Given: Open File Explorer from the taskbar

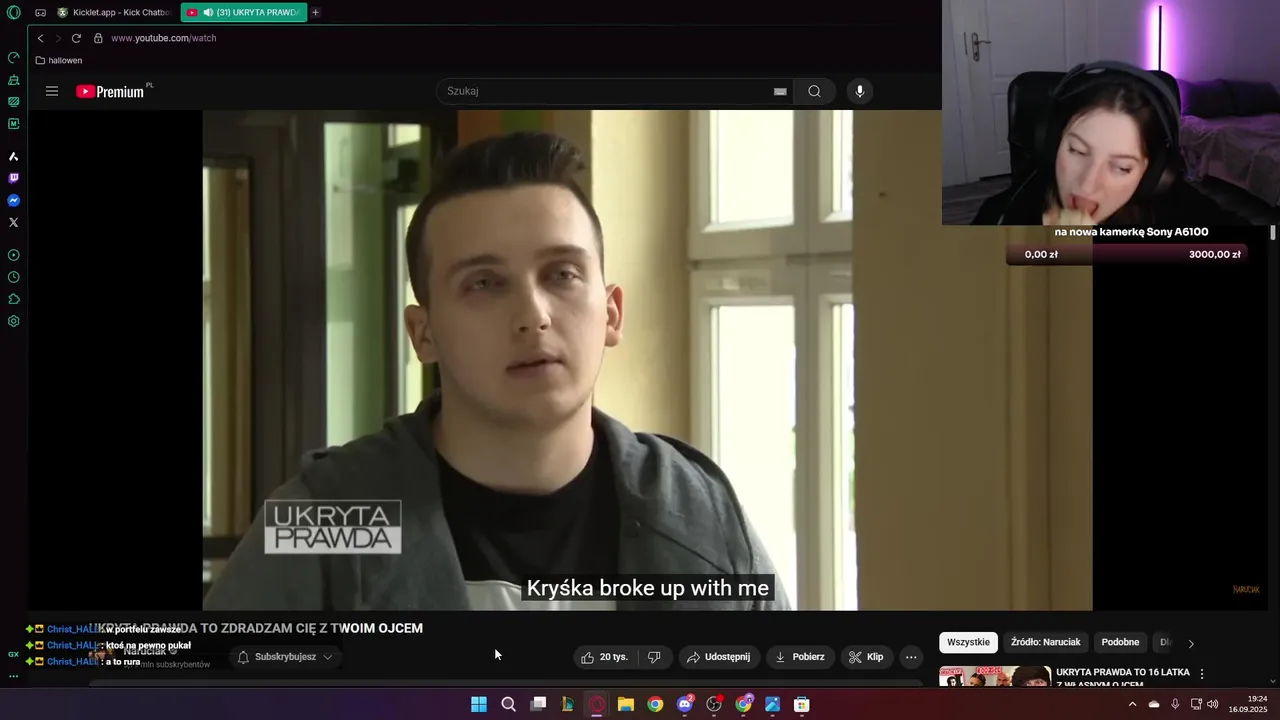Looking at the screenshot, I should pos(626,704).
